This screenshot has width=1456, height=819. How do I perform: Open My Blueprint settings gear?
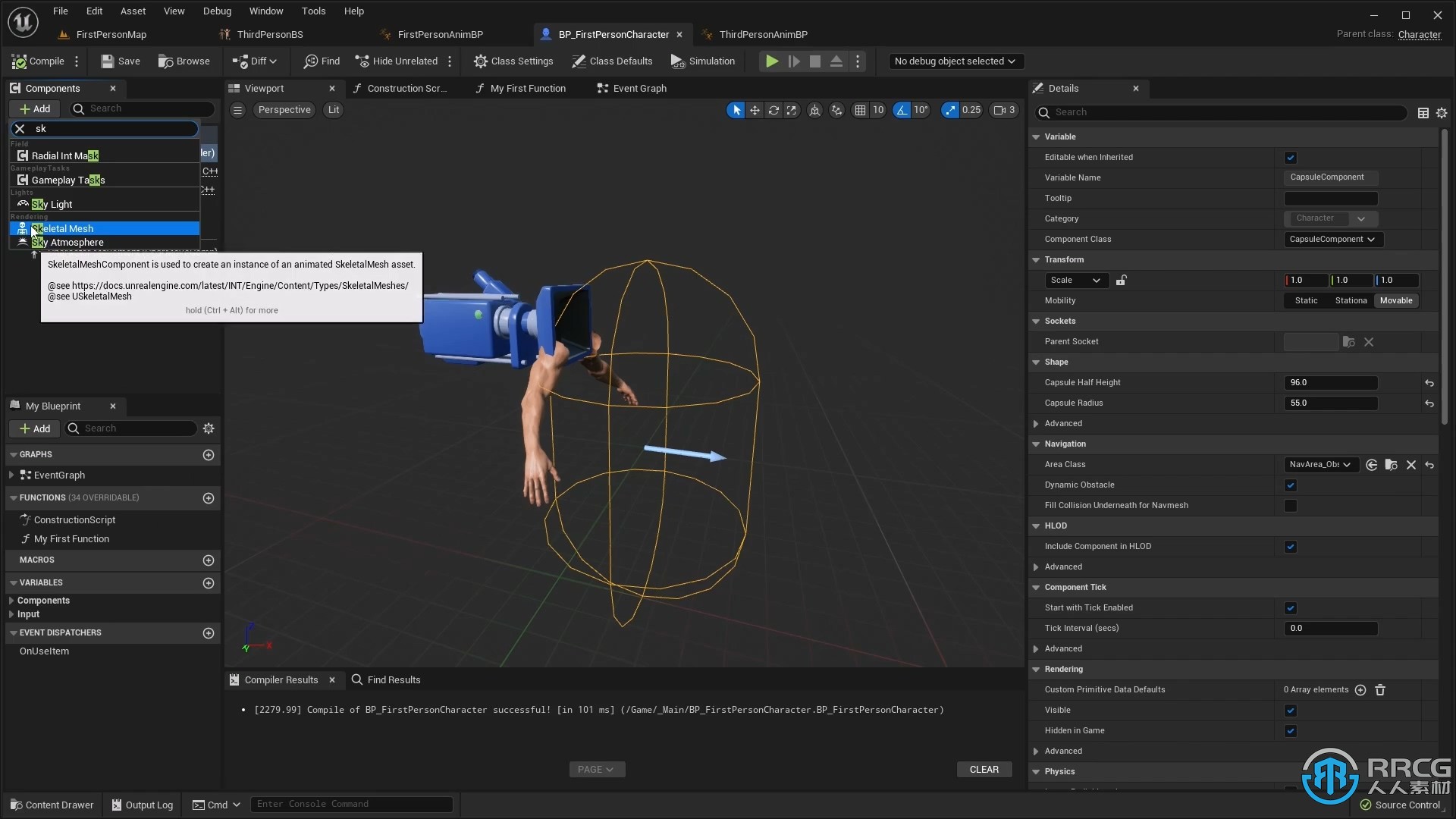pyautogui.click(x=209, y=428)
